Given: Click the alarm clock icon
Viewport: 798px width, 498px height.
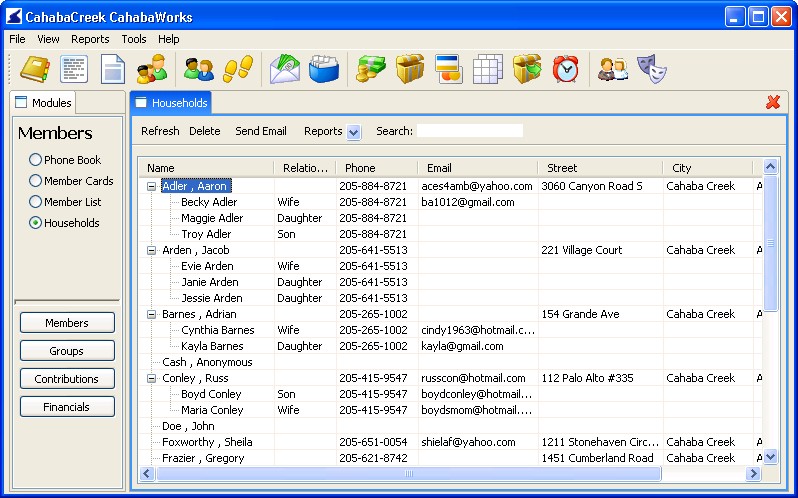Looking at the screenshot, I should click(566, 69).
